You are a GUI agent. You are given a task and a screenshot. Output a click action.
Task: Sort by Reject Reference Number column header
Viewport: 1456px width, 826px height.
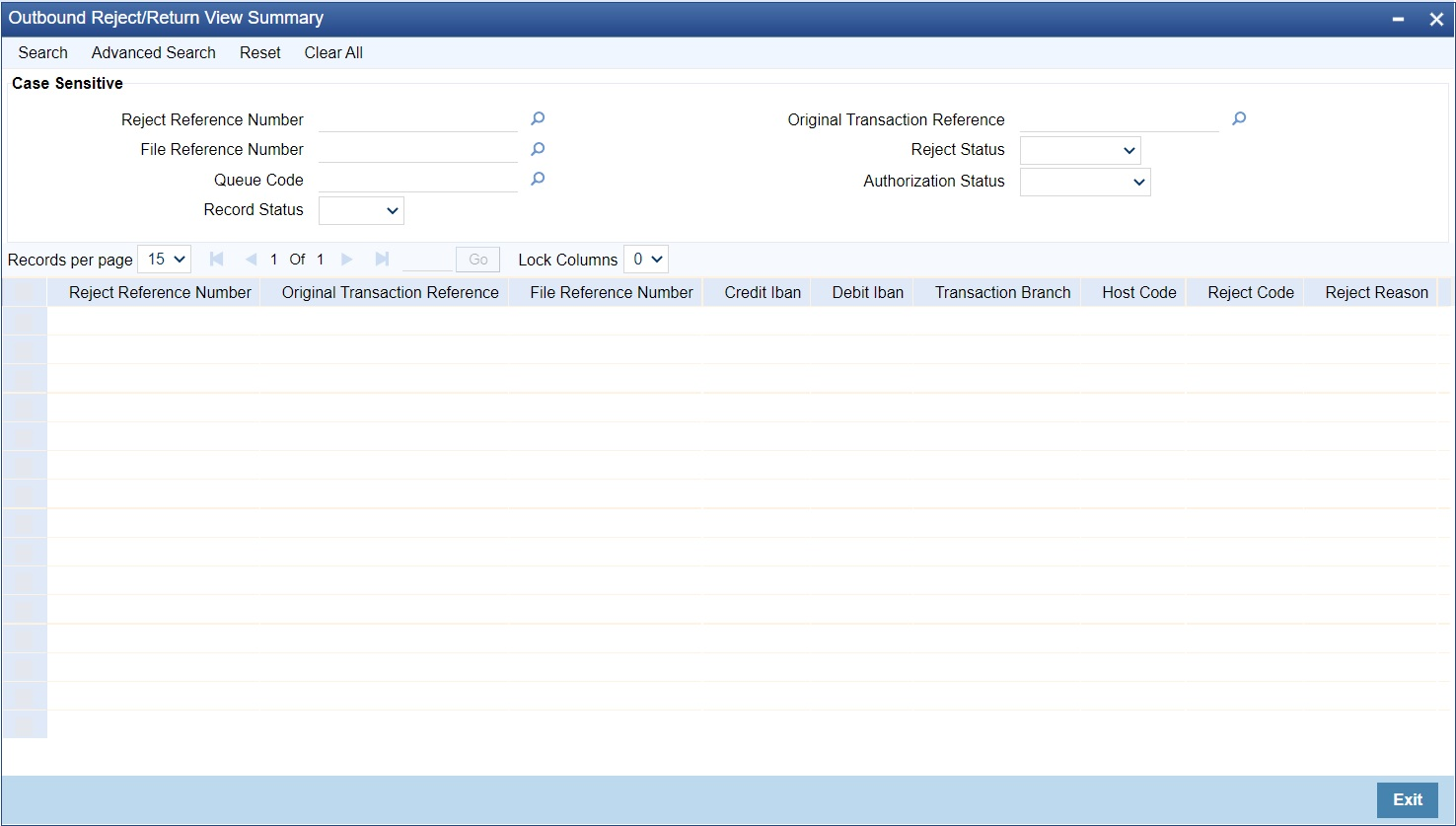[160, 292]
